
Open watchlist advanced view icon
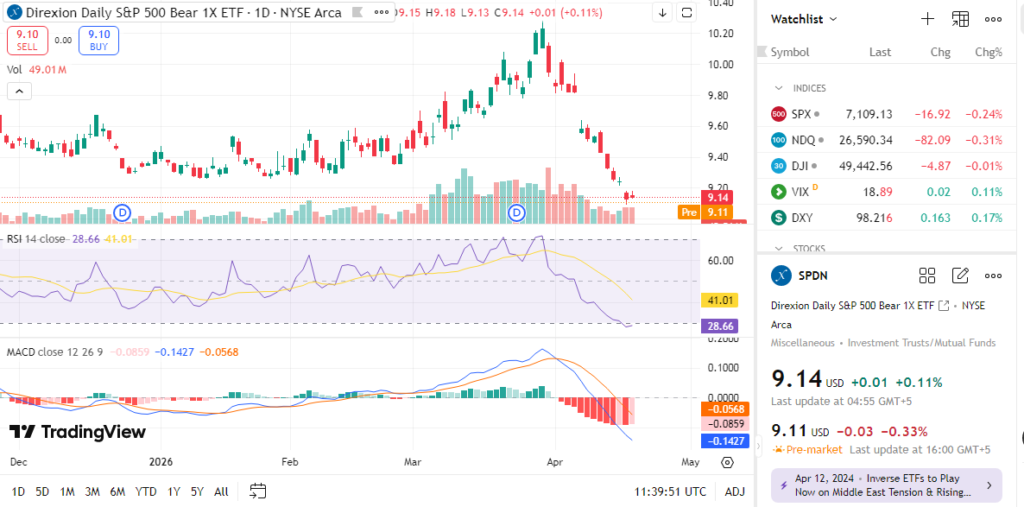point(960,19)
